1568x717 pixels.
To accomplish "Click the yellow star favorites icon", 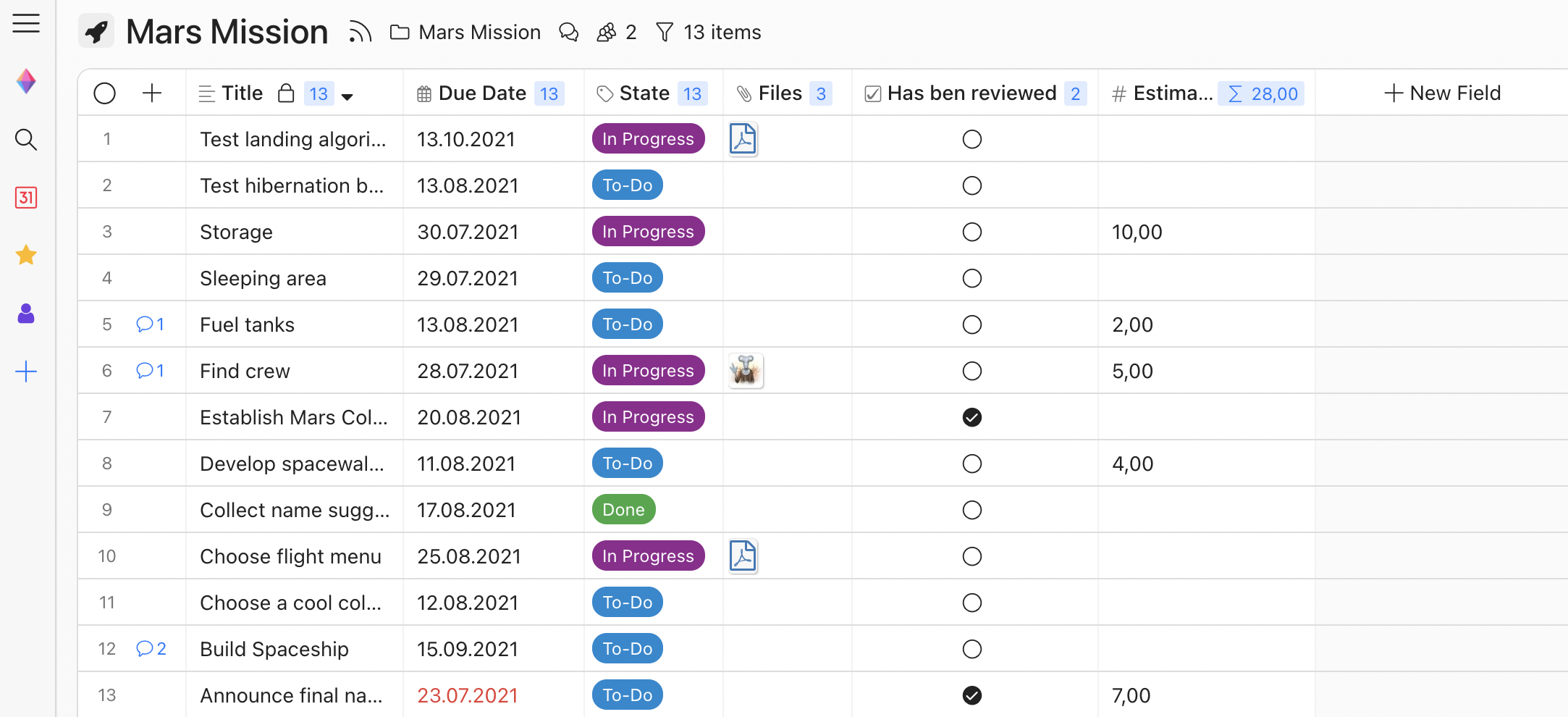I will point(26,255).
